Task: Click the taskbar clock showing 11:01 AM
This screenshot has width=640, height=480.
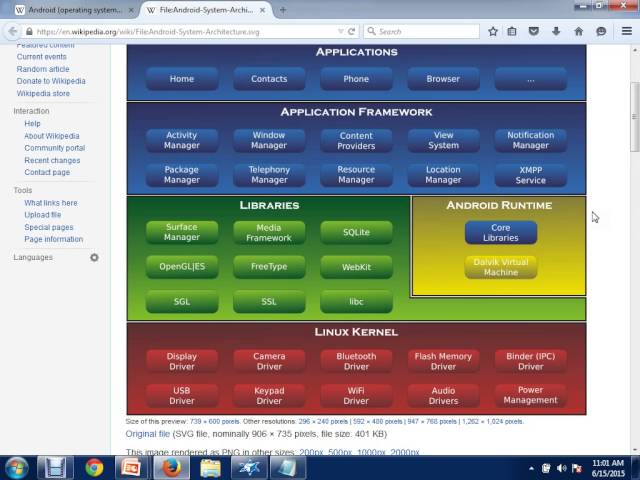Action: (x=608, y=468)
